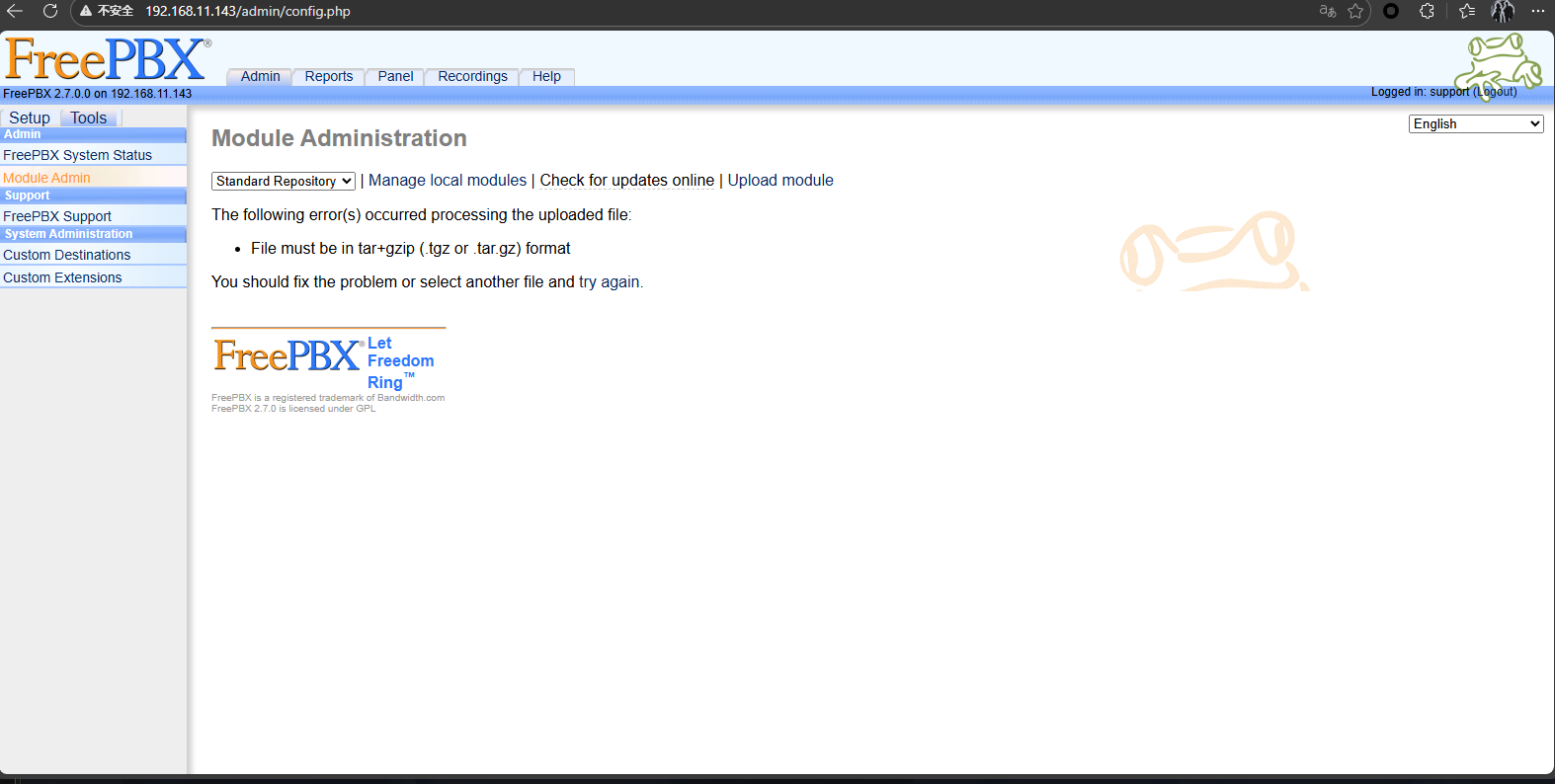Screen dimensions: 1555x784
Task: Click the tar+gzip format error message
Action: (x=411, y=248)
